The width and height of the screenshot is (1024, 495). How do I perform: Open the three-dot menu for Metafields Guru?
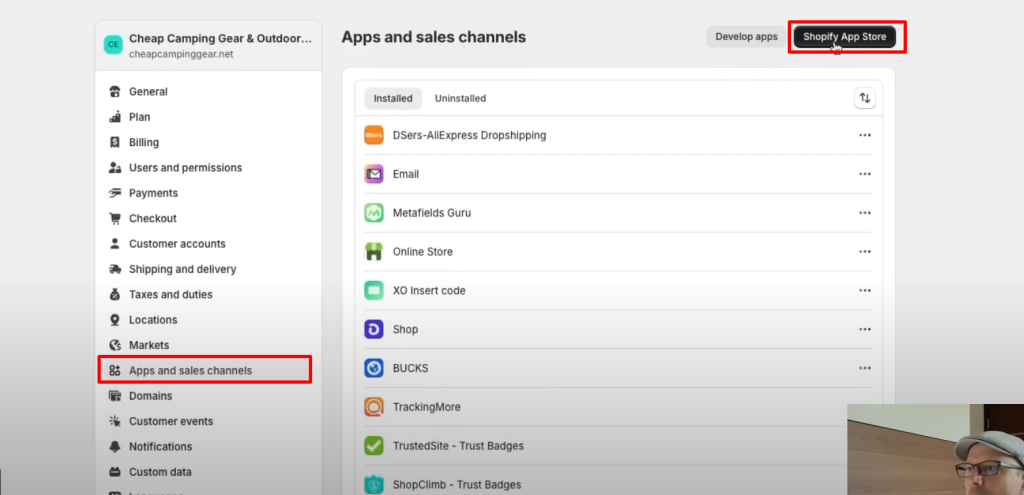865,213
